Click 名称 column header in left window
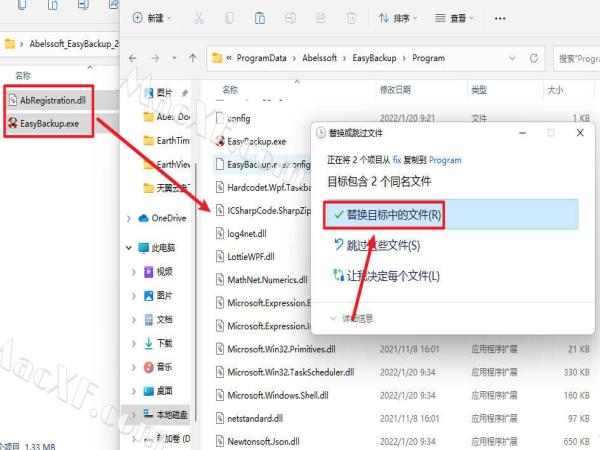The image size is (600, 450). [23, 76]
